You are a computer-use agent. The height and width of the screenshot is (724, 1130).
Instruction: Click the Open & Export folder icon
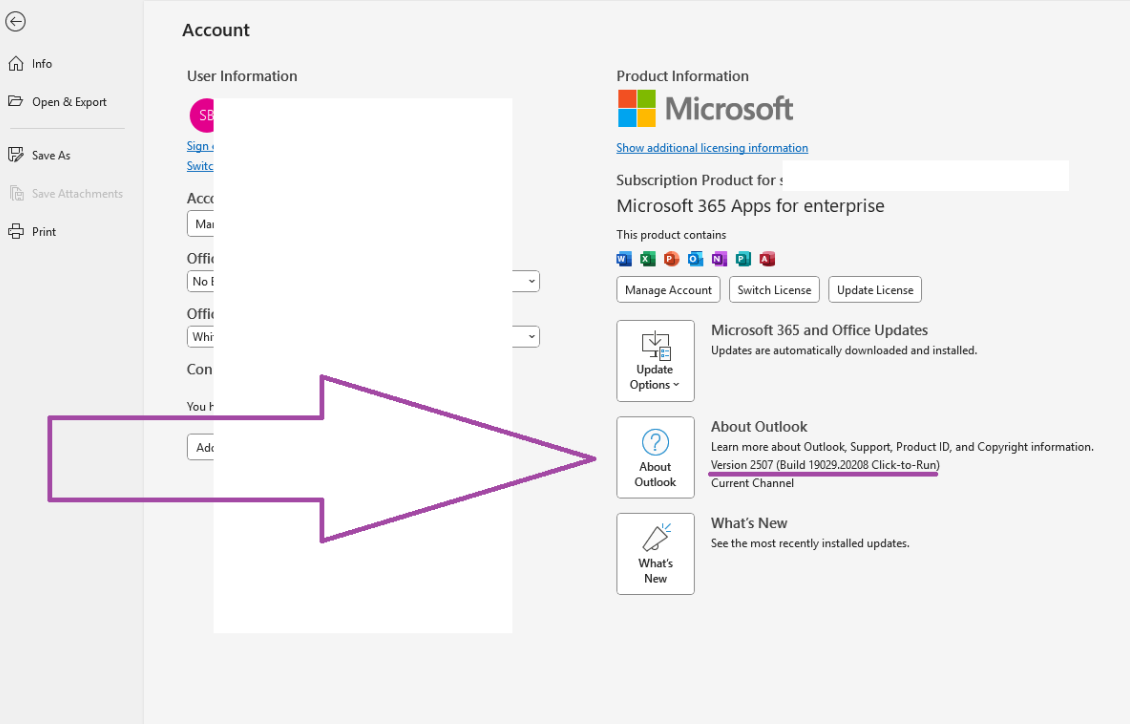pos(16,101)
